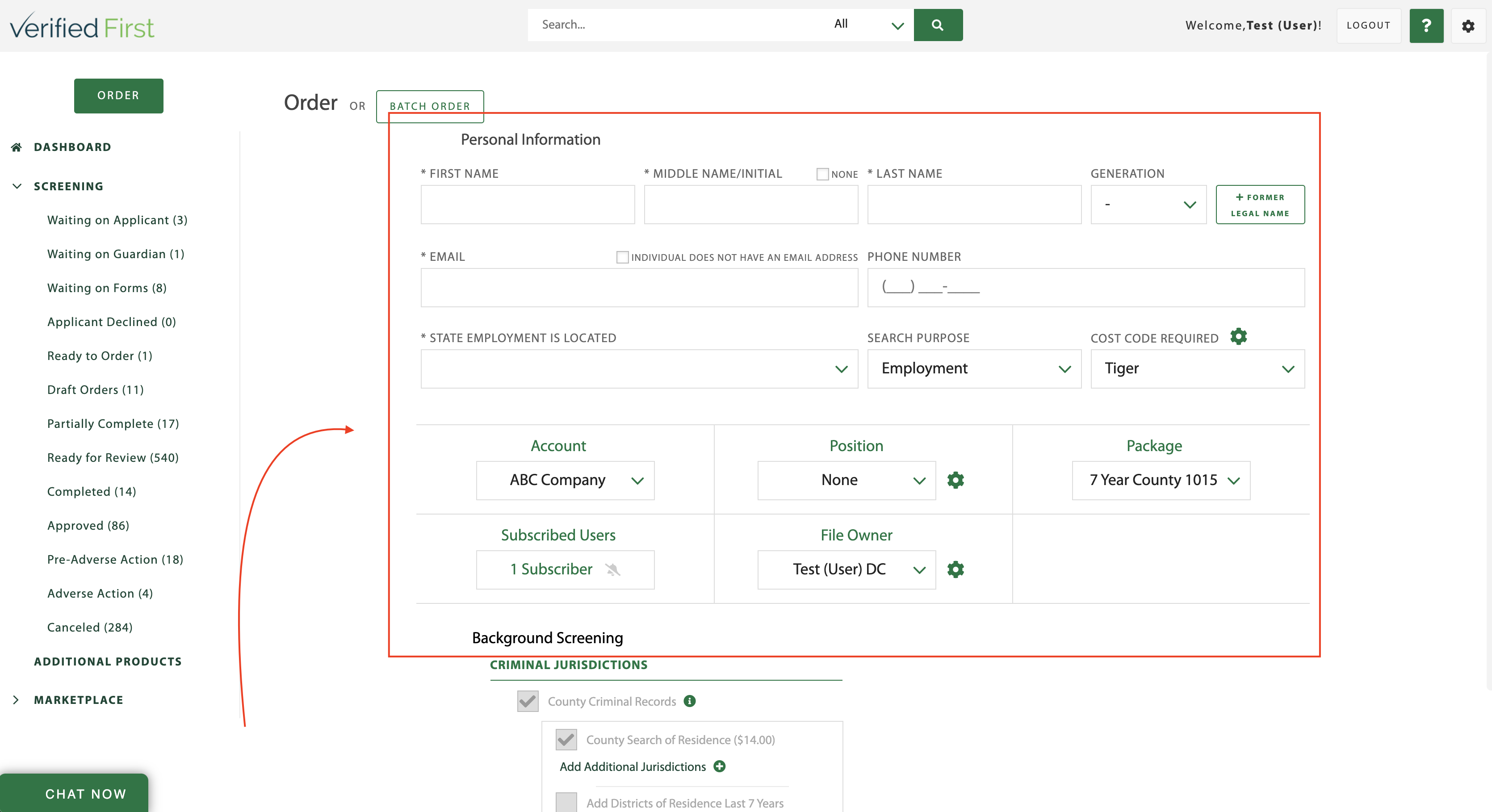
Task: Toggle County Search of Residence checkbox
Action: [x=566, y=740]
